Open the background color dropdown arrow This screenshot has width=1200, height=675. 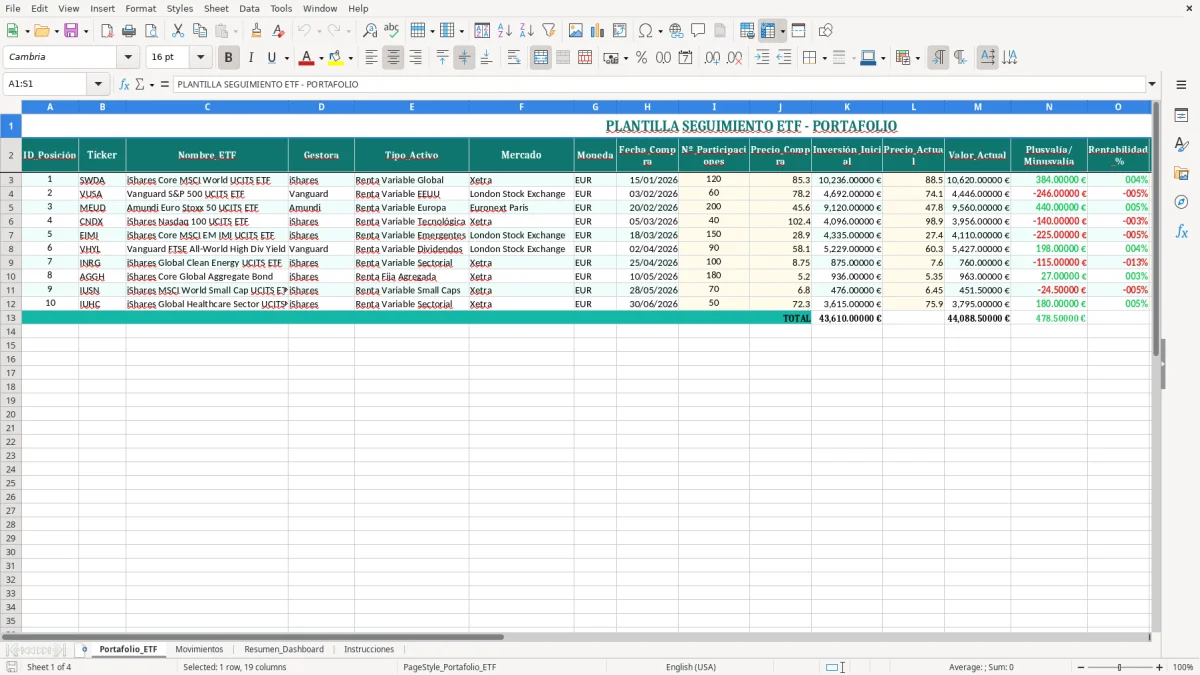[x=350, y=58]
